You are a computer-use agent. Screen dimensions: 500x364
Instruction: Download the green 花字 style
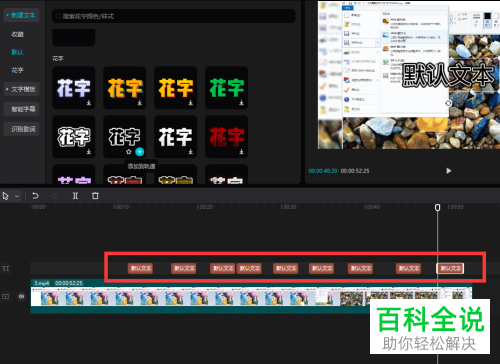coord(241,103)
